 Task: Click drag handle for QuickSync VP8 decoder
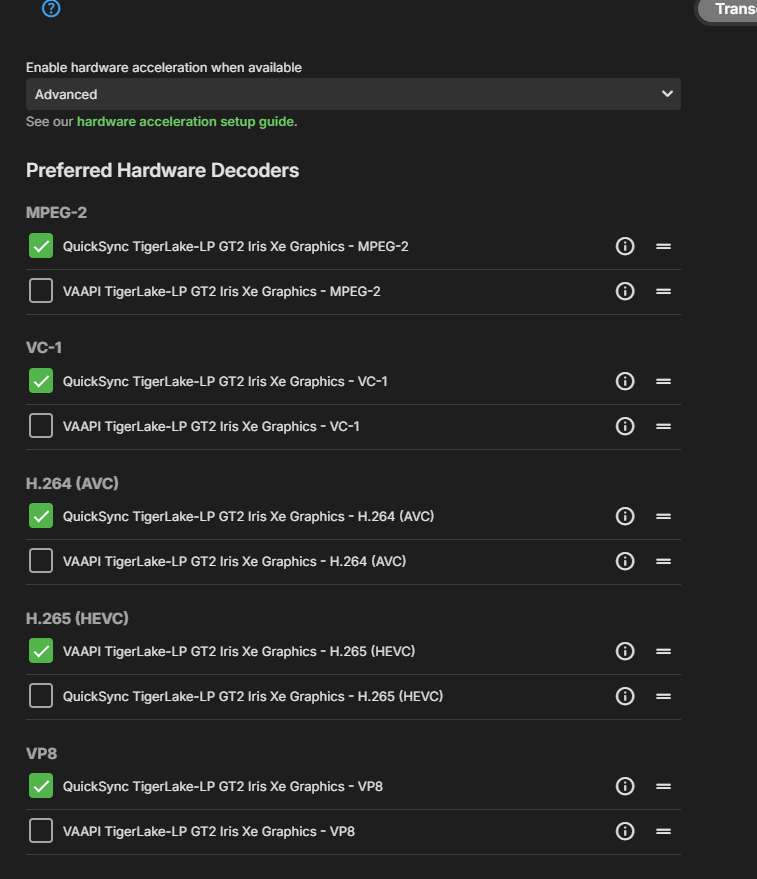click(663, 786)
